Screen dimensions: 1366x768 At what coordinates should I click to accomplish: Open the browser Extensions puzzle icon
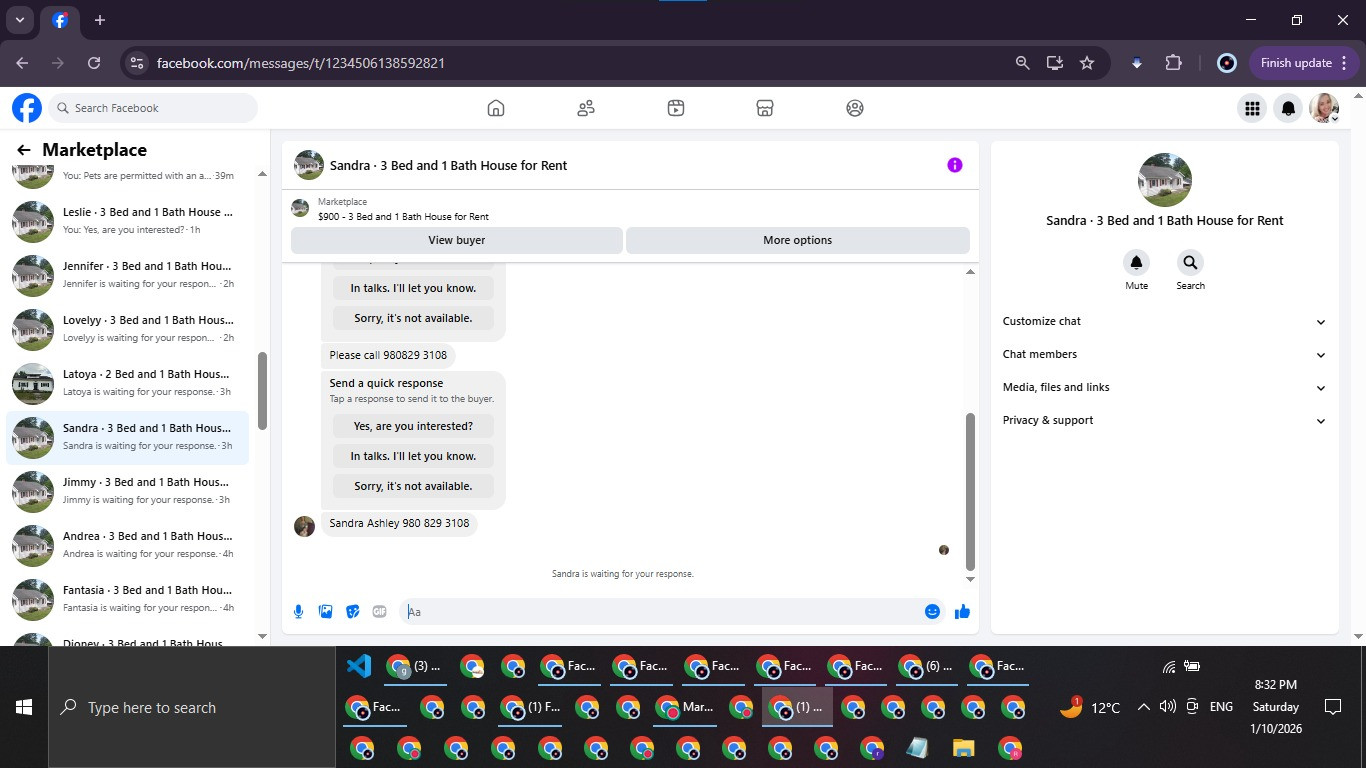(1174, 63)
